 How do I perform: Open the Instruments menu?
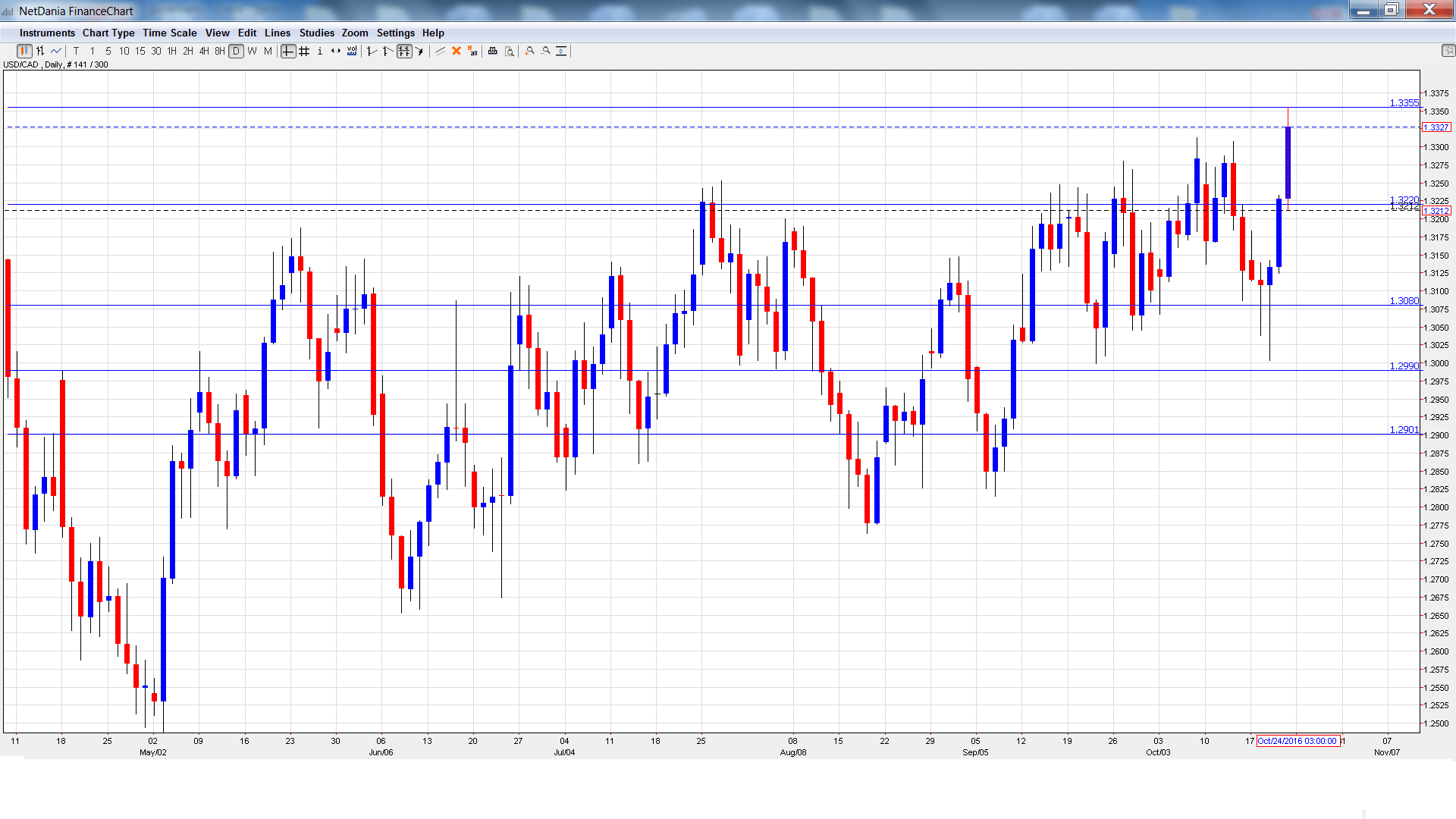[47, 33]
